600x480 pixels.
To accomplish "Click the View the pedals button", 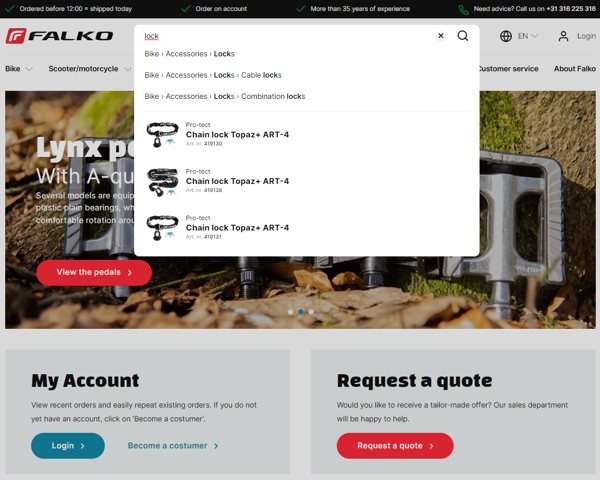I will (x=94, y=272).
